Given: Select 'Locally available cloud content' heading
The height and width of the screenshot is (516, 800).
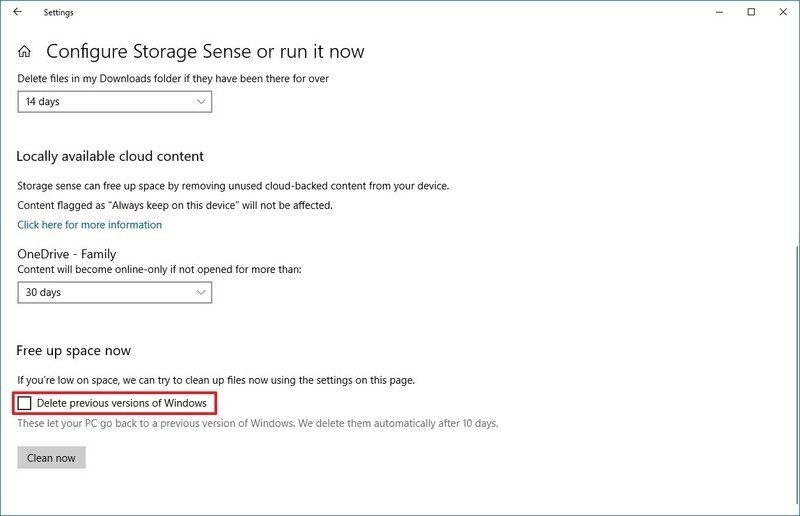Looking at the screenshot, I should click(110, 156).
